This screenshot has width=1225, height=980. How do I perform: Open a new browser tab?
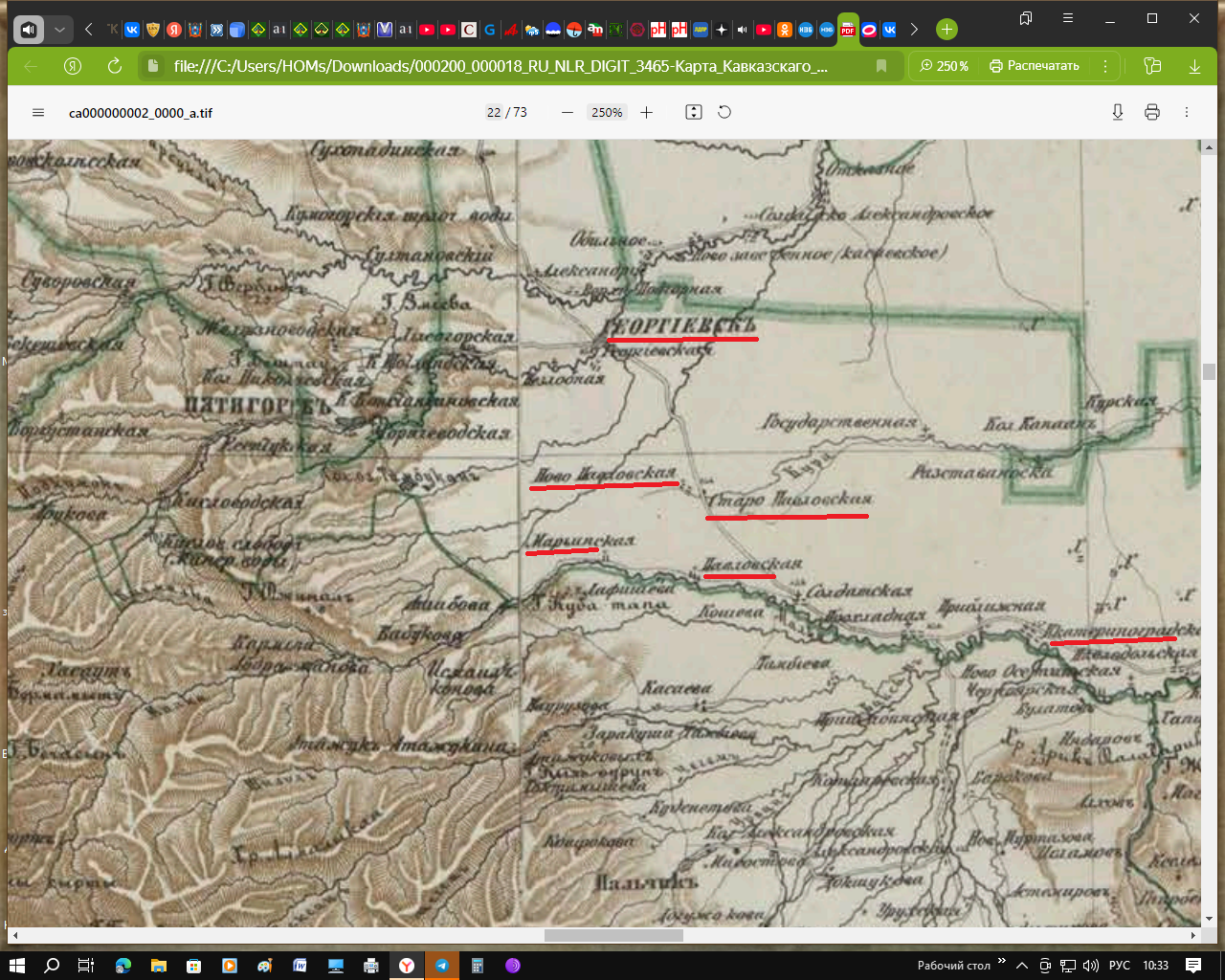point(947,30)
